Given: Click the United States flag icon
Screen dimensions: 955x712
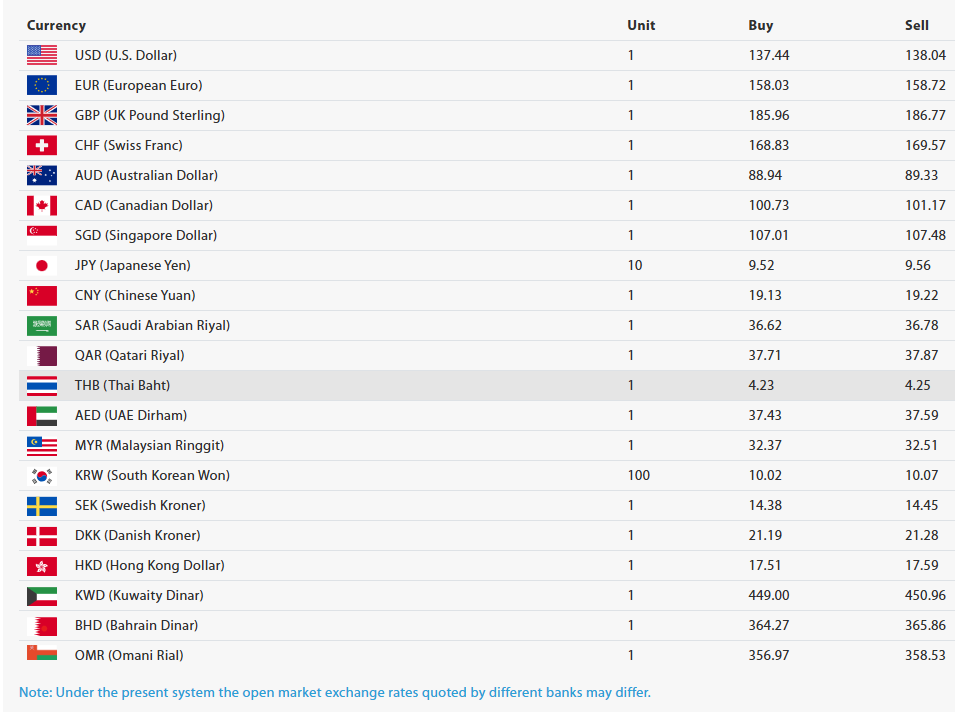Looking at the screenshot, I should pos(42,55).
